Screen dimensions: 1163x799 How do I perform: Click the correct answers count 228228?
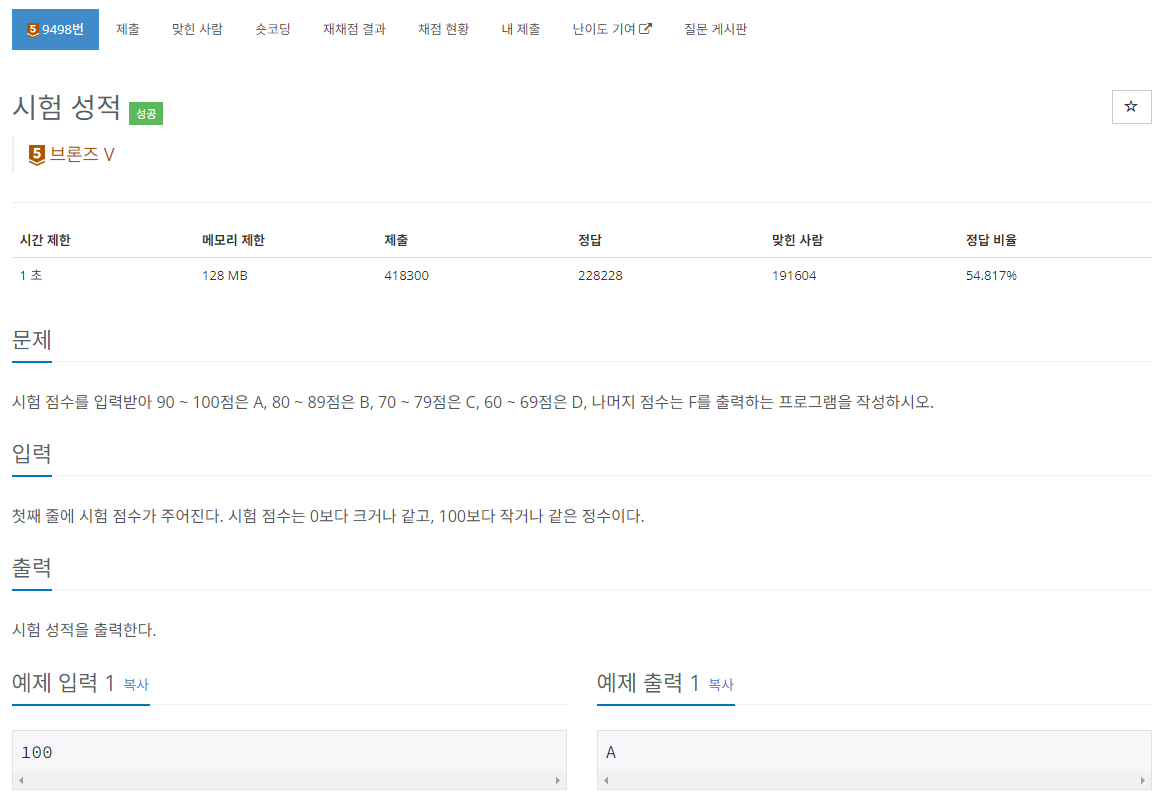coord(600,276)
